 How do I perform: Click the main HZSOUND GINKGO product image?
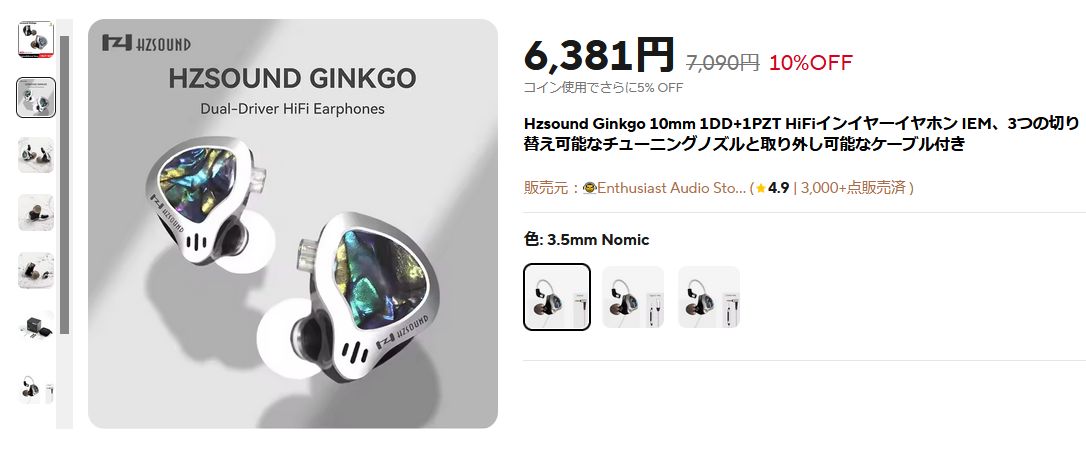click(292, 224)
